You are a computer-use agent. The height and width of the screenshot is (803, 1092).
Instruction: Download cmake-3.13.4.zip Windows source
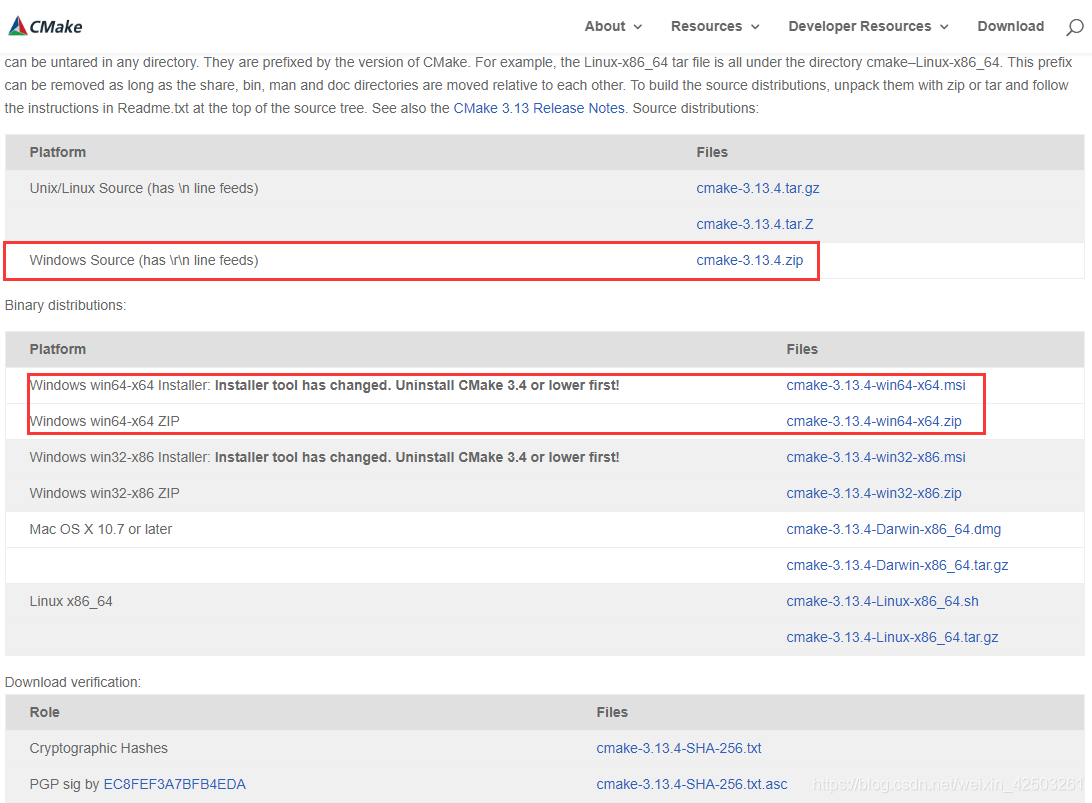point(749,260)
